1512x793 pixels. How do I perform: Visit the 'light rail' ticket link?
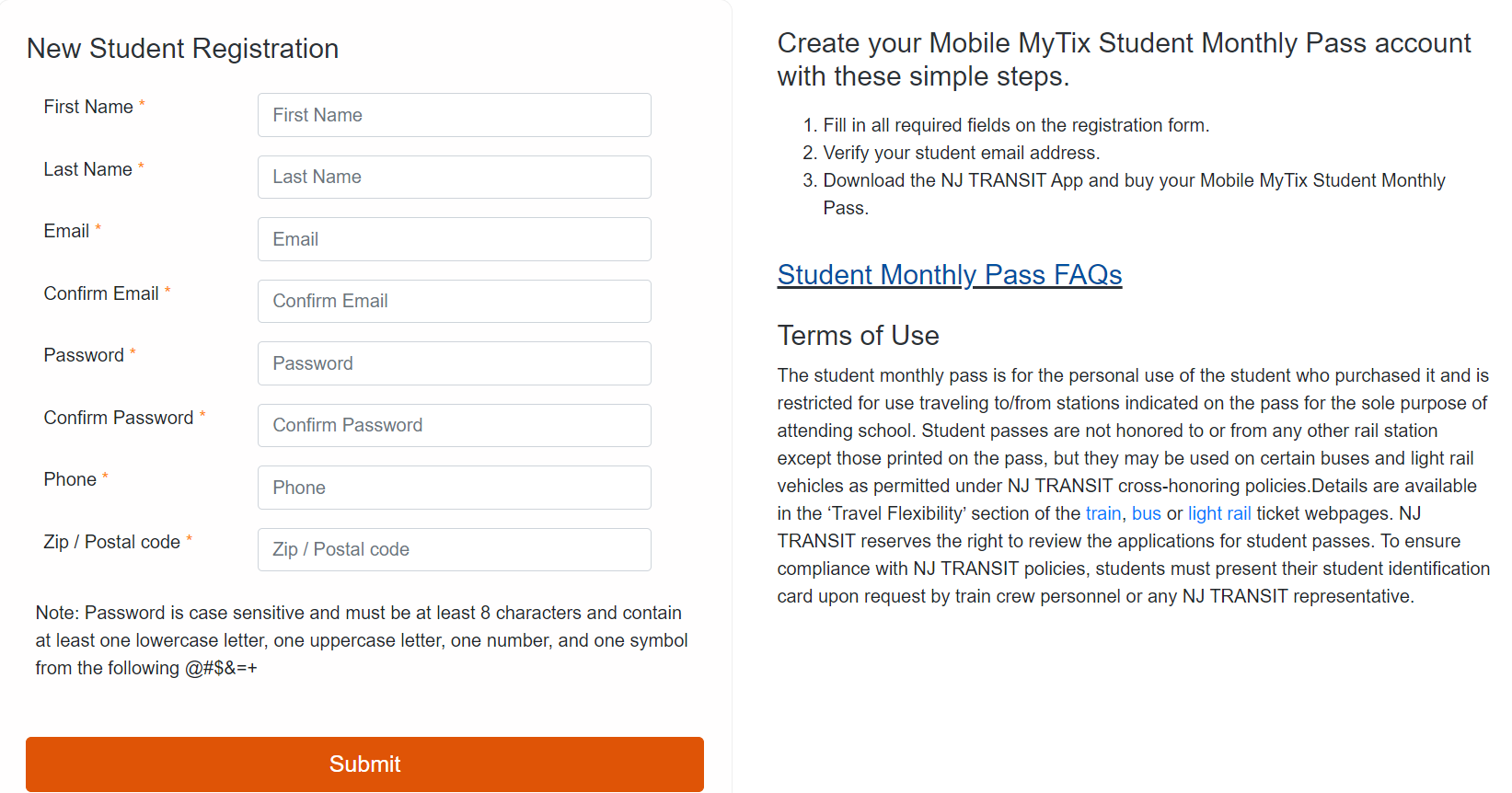pos(1218,513)
